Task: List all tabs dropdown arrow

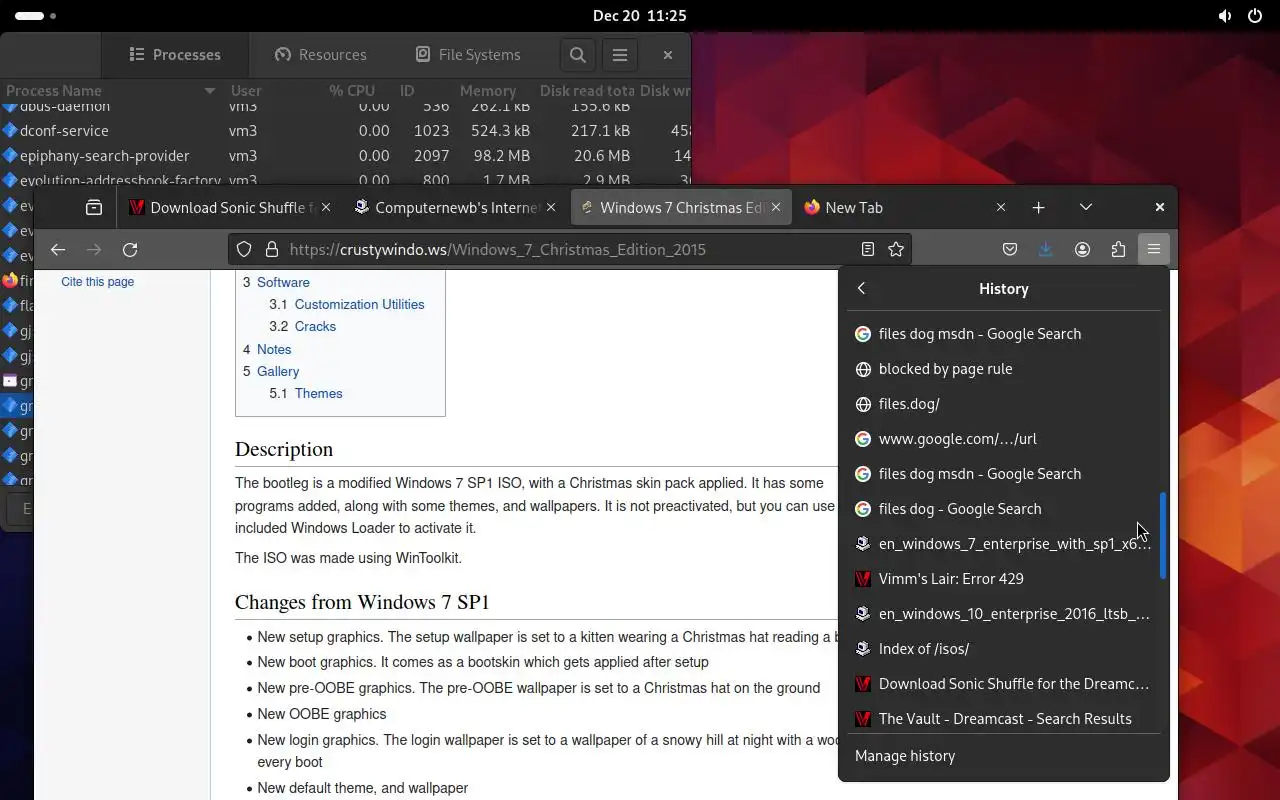Action: pos(1086,207)
